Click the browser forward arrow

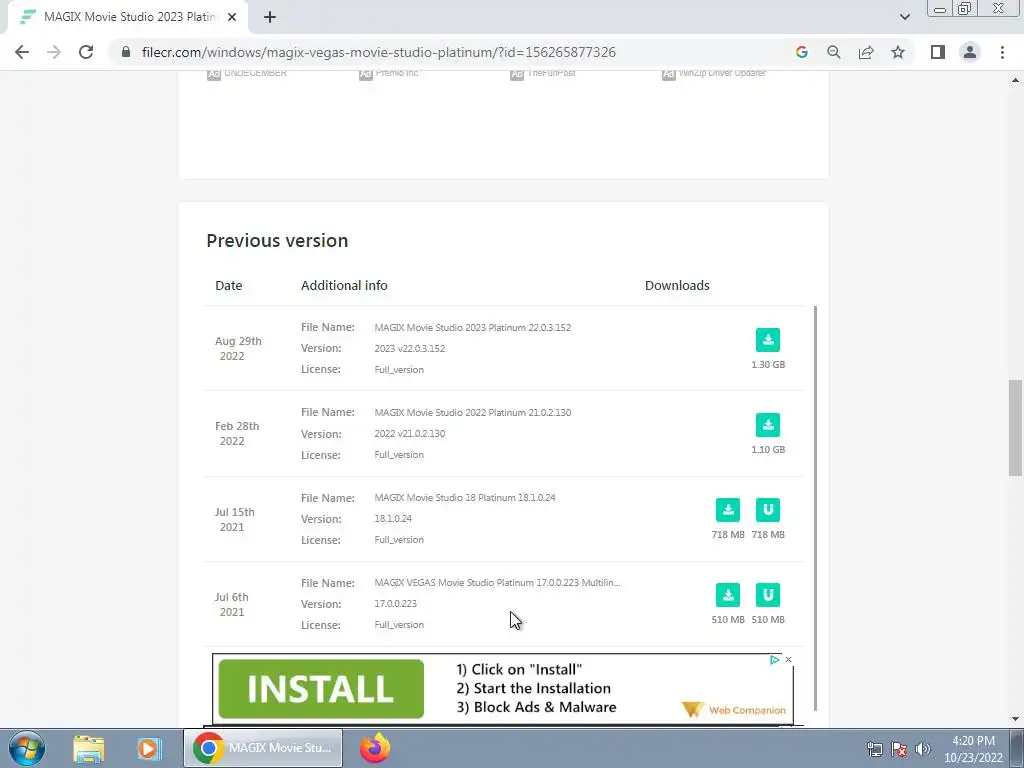(54, 52)
